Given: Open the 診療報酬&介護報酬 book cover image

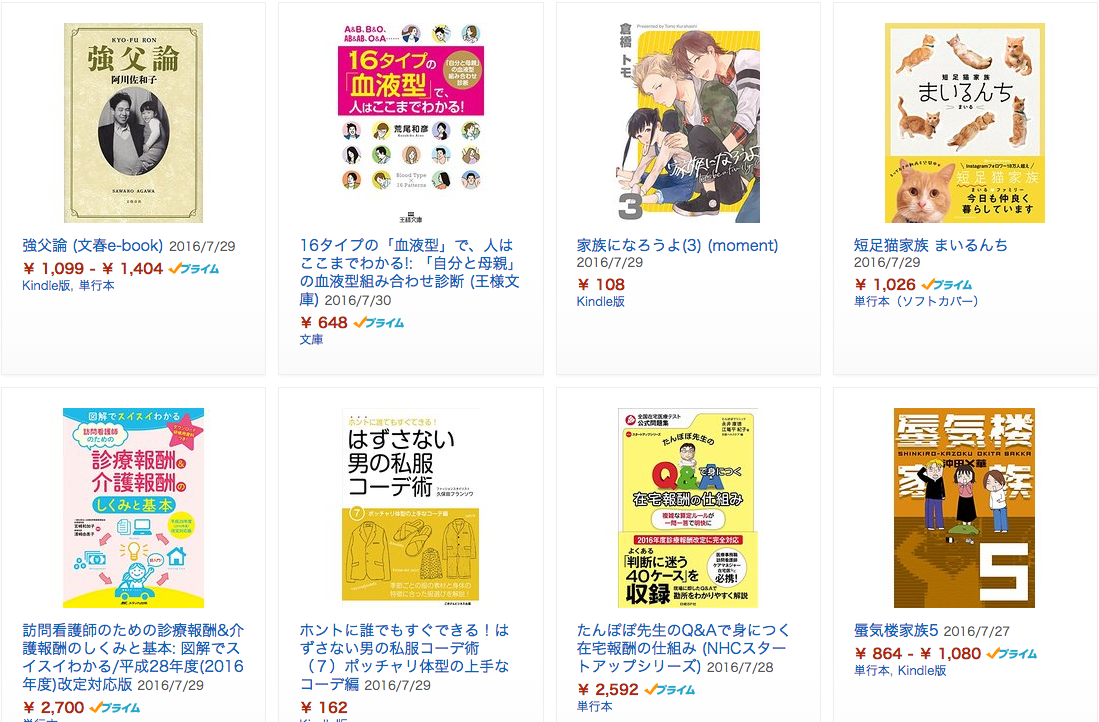Looking at the screenshot, I should tap(133, 508).
